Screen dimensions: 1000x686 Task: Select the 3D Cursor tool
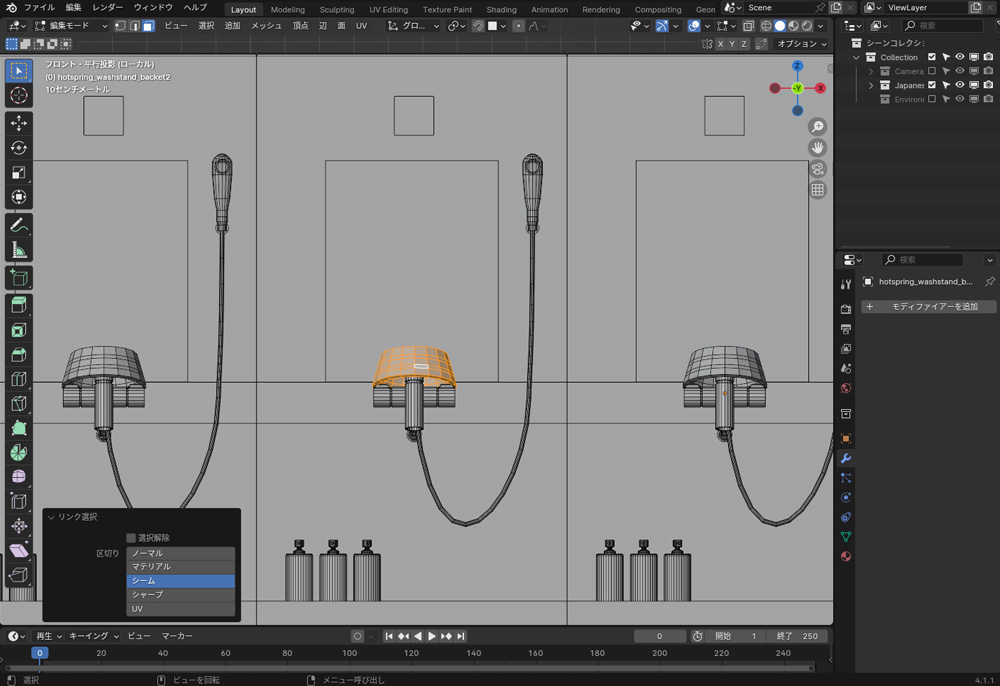coord(19,96)
